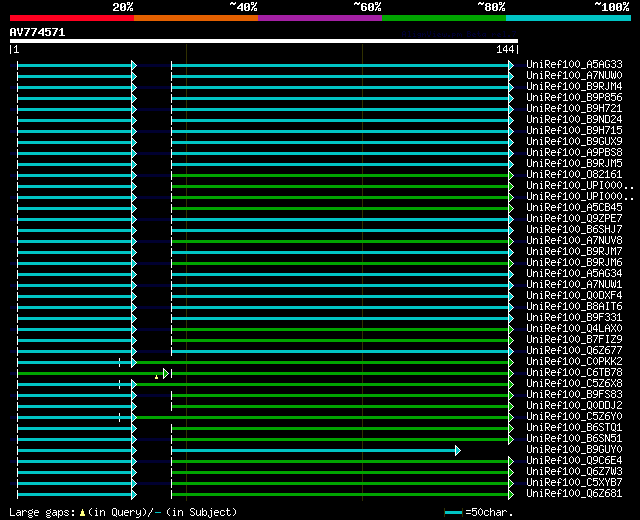Click the UniRef100_B9GUY0 label
640x520 pixels.
click(x=574, y=450)
